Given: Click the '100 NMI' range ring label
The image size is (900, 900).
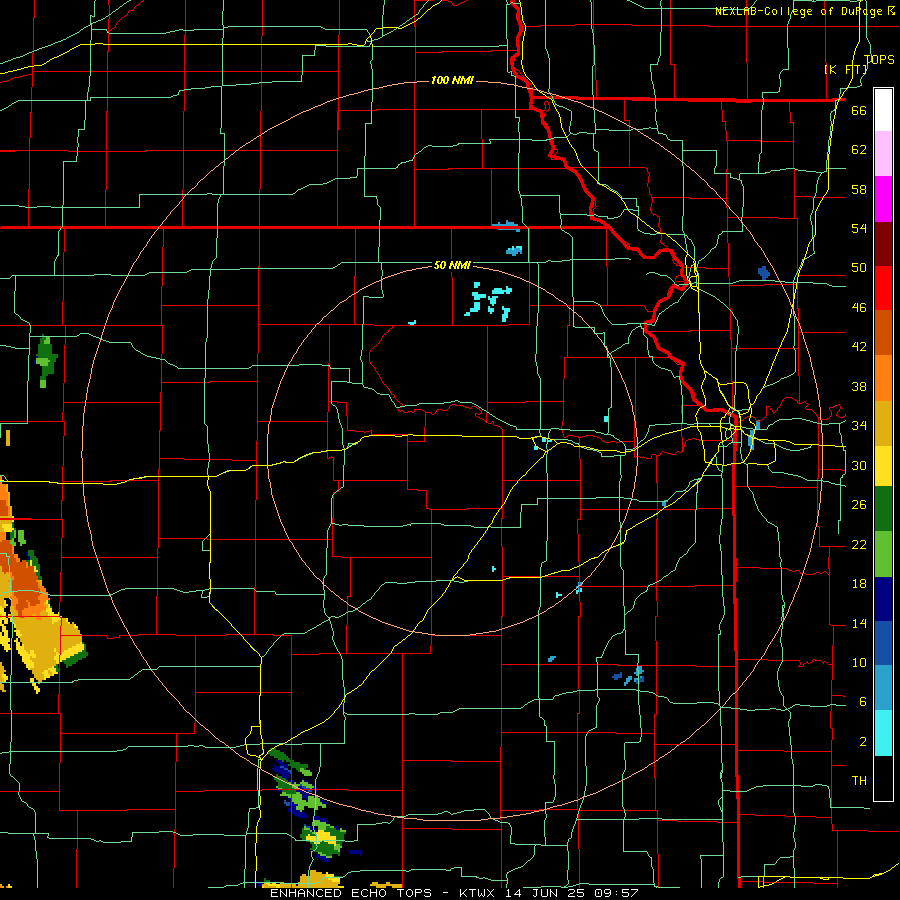Looking at the screenshot, I should point(452,80).
